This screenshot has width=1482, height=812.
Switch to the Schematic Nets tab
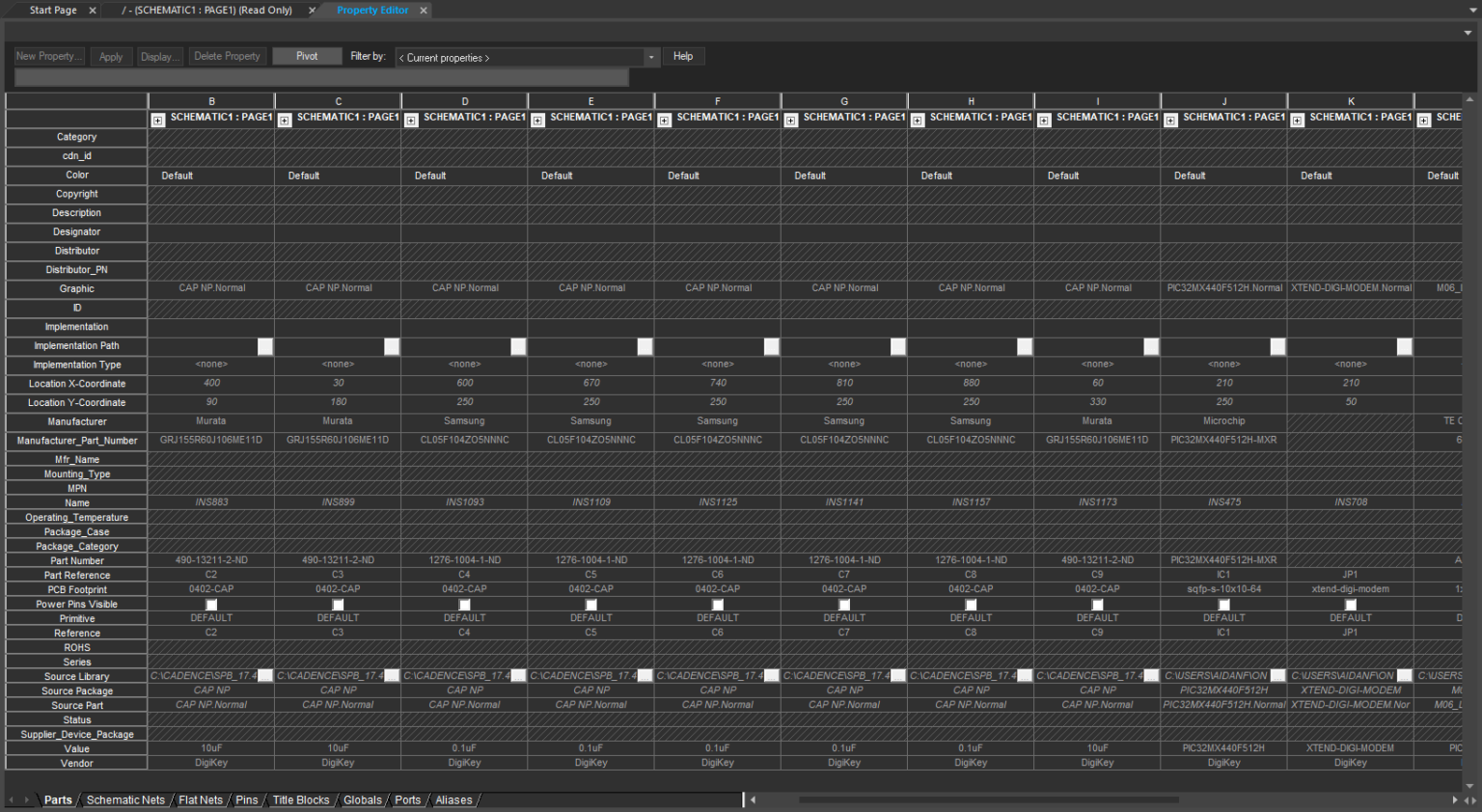coord(125,799)
